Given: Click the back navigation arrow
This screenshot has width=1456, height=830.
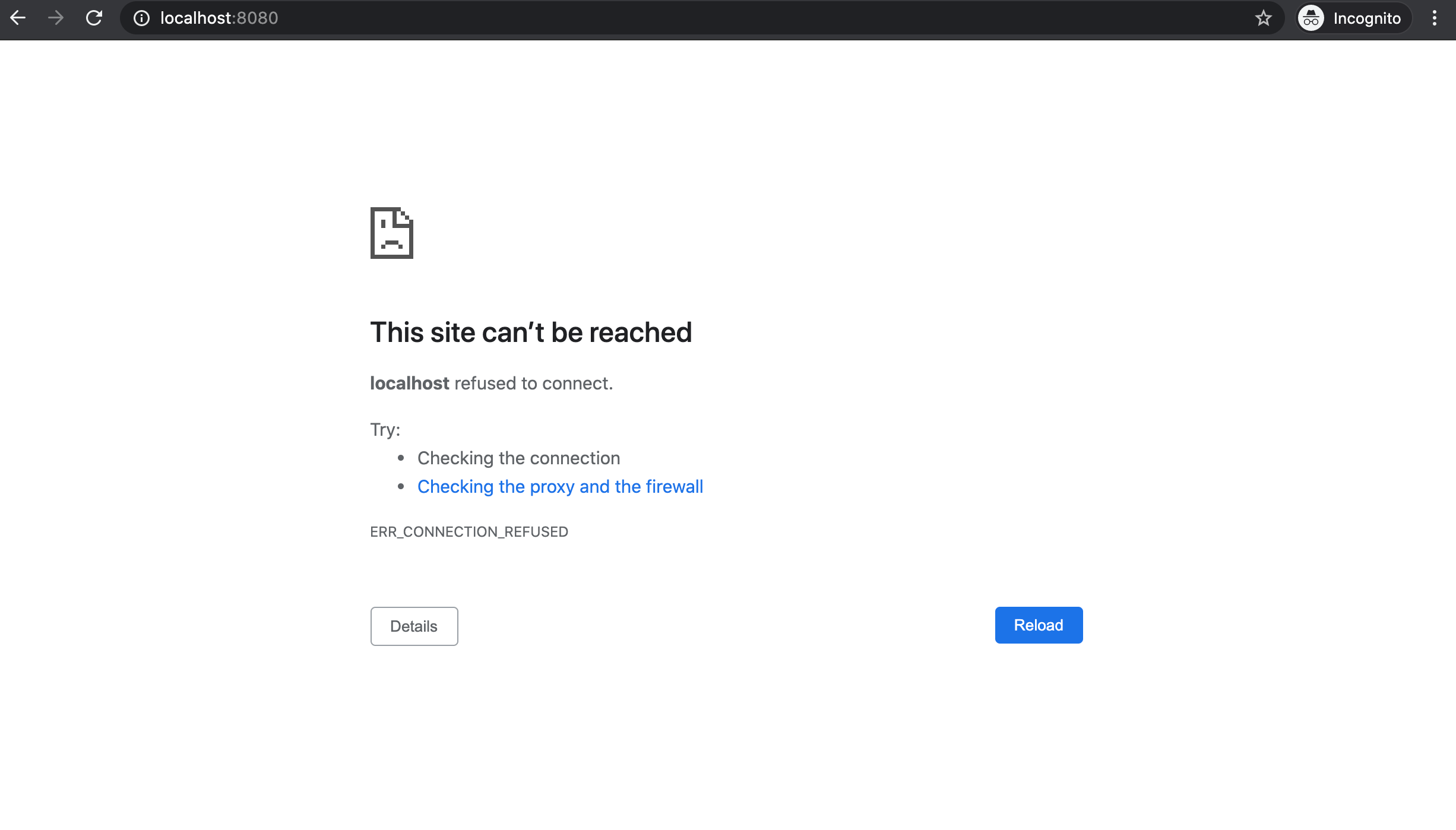Looking at the screenshot, I should coord(18,18).
